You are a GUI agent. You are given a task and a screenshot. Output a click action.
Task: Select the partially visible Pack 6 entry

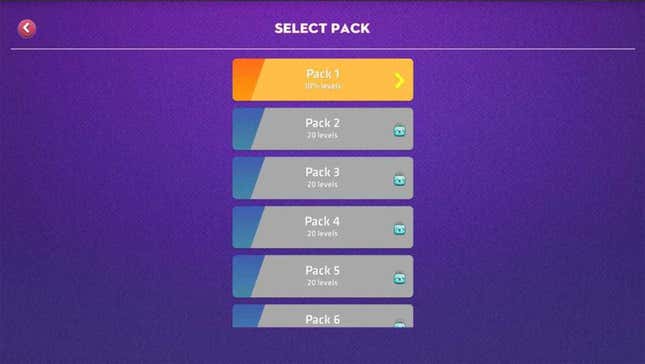coord(323,316)
